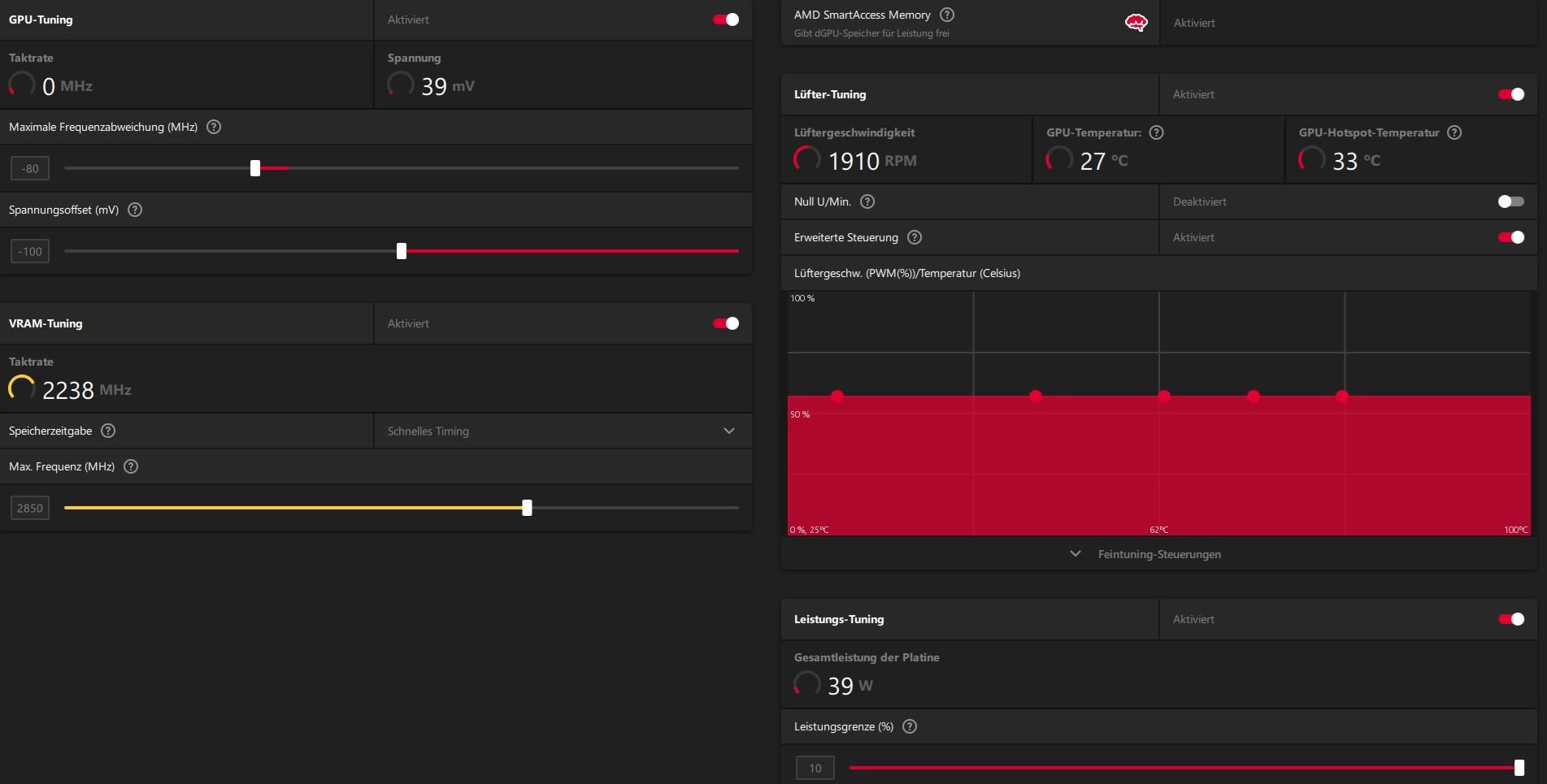Click the Lüftergeschw. (PWM(%))/Temperatur (Celsius) heading

tap(907, 273)
